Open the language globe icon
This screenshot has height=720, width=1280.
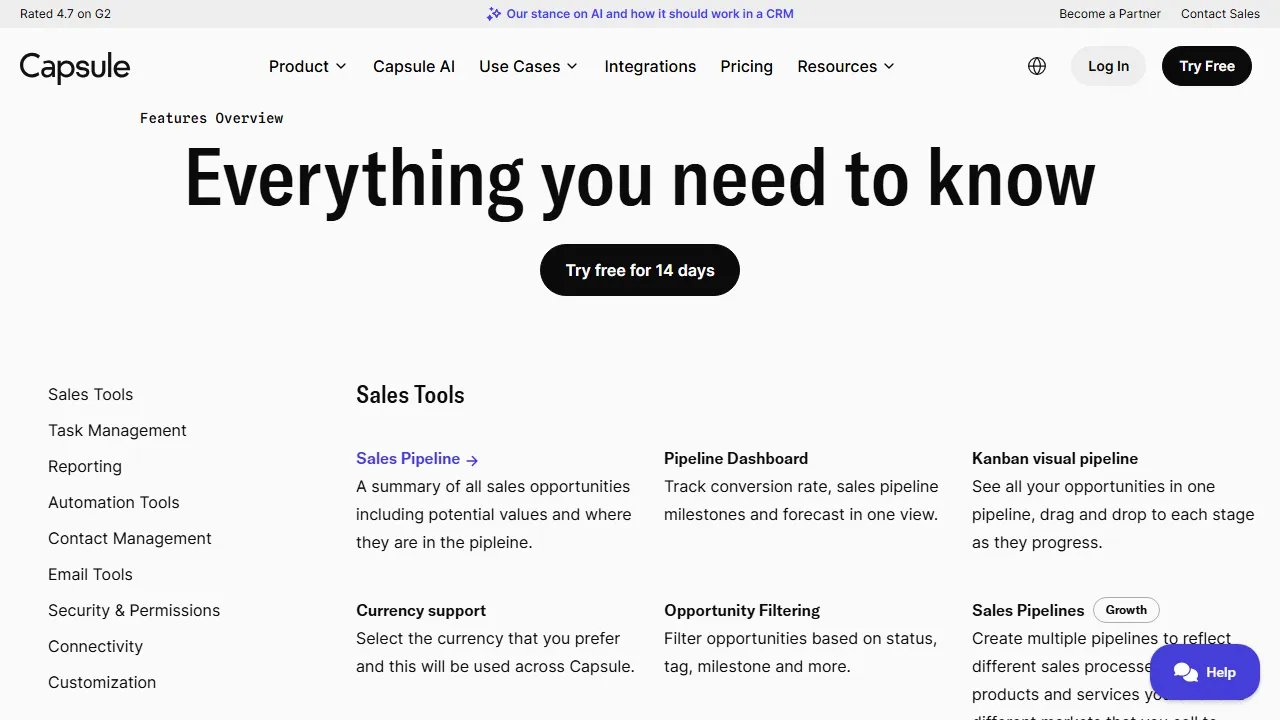[x=1037, y=66]
